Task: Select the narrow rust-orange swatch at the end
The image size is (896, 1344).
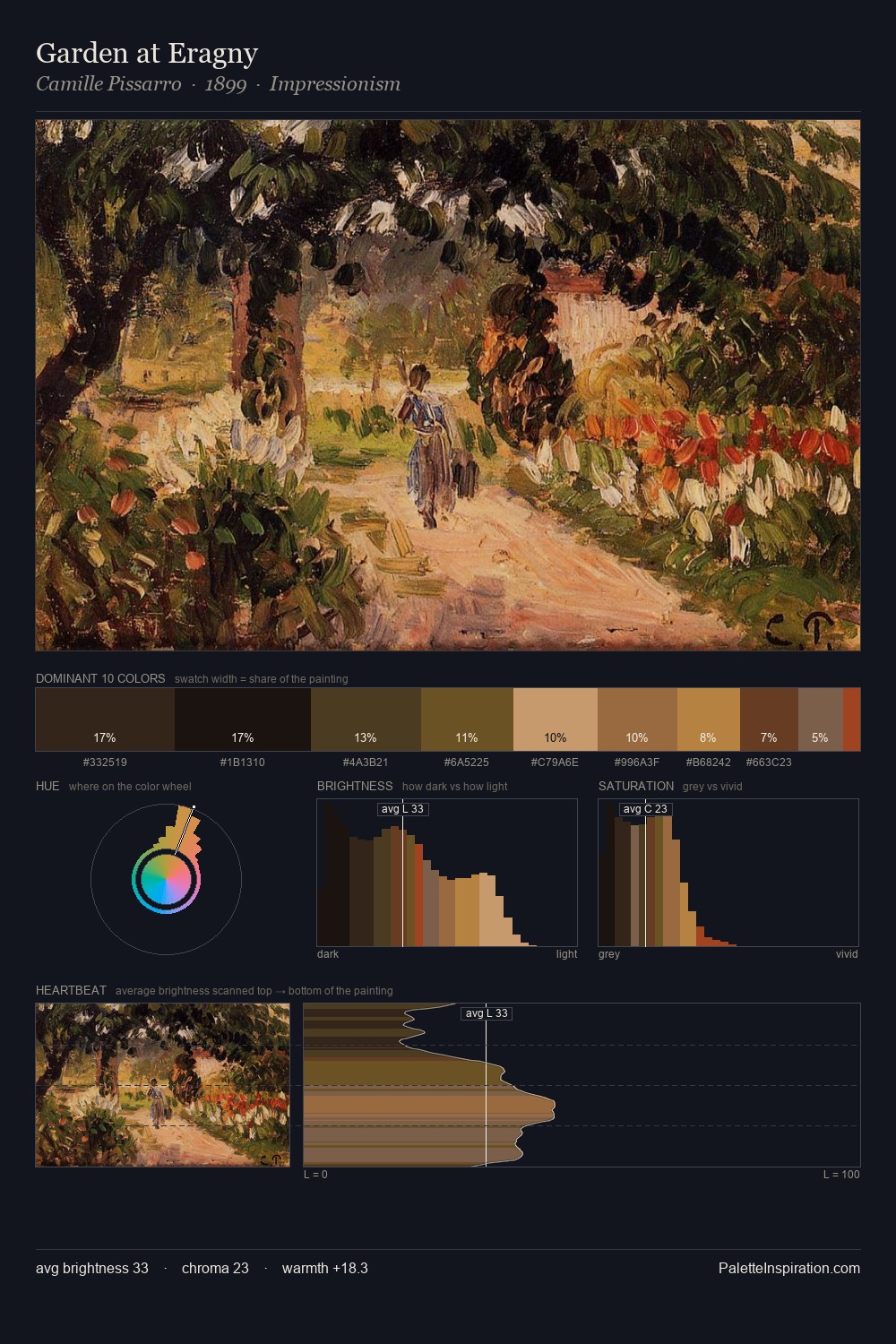Action: [x=851, y=719]
